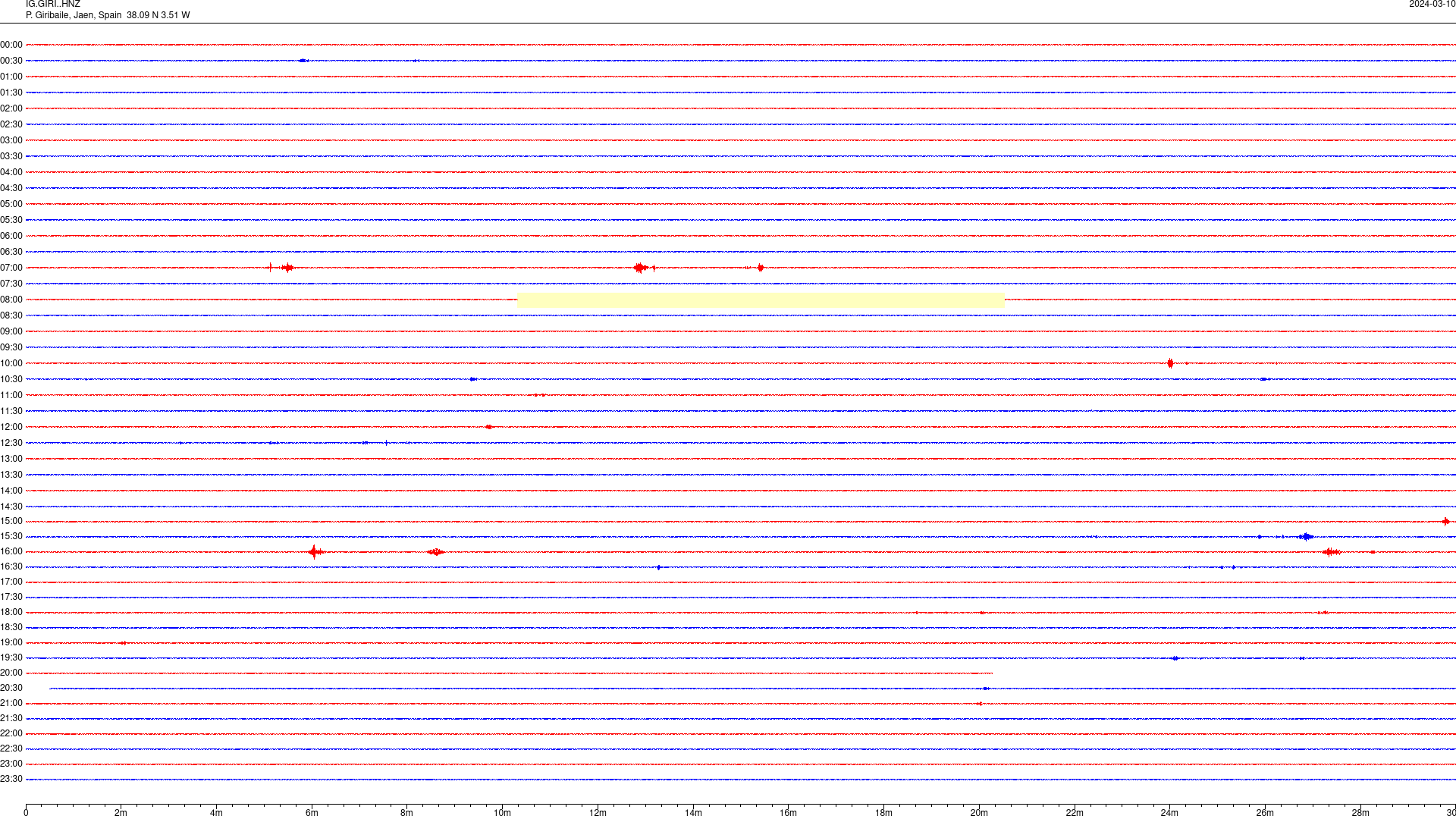Click the blue event on 15:30 trace
Screen dimensions: 1456x819
(1306, 536)
